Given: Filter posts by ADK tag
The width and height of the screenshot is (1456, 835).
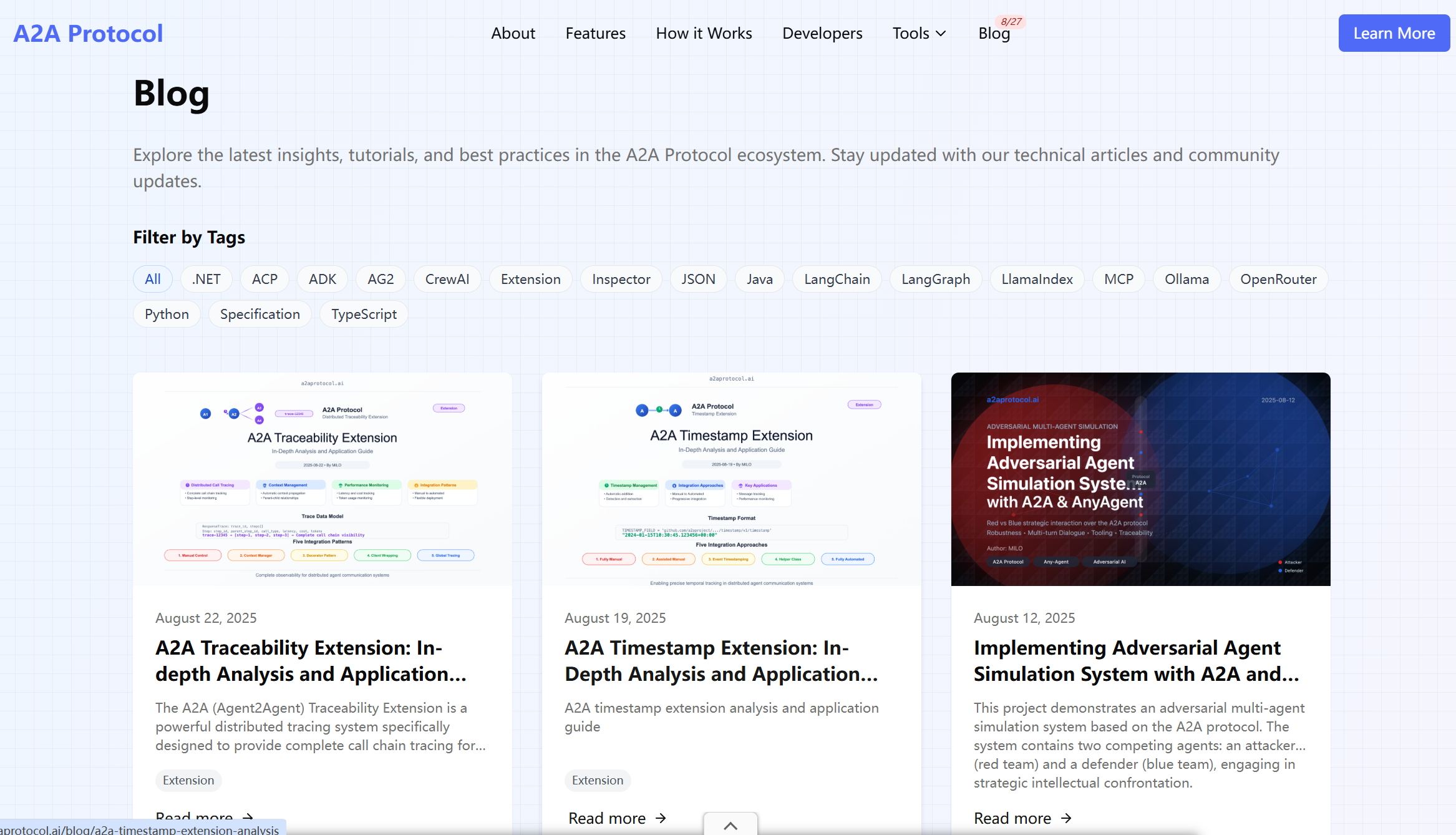Looking at the screenshot, I should (323, 279).
